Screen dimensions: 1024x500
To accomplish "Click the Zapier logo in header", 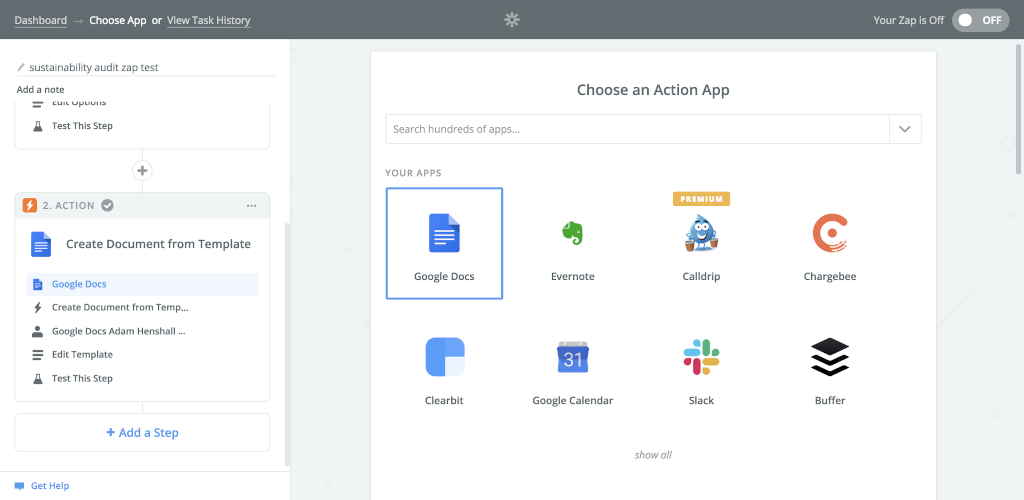I will coord(511,20).
